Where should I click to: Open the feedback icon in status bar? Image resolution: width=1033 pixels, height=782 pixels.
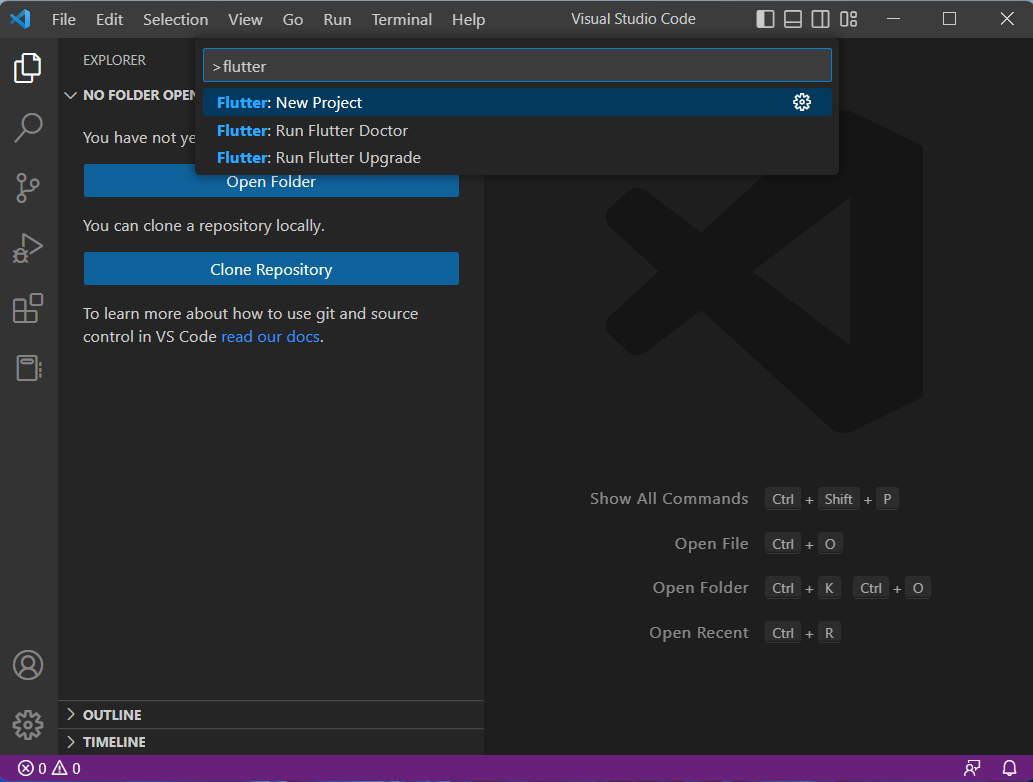[972, 768]
